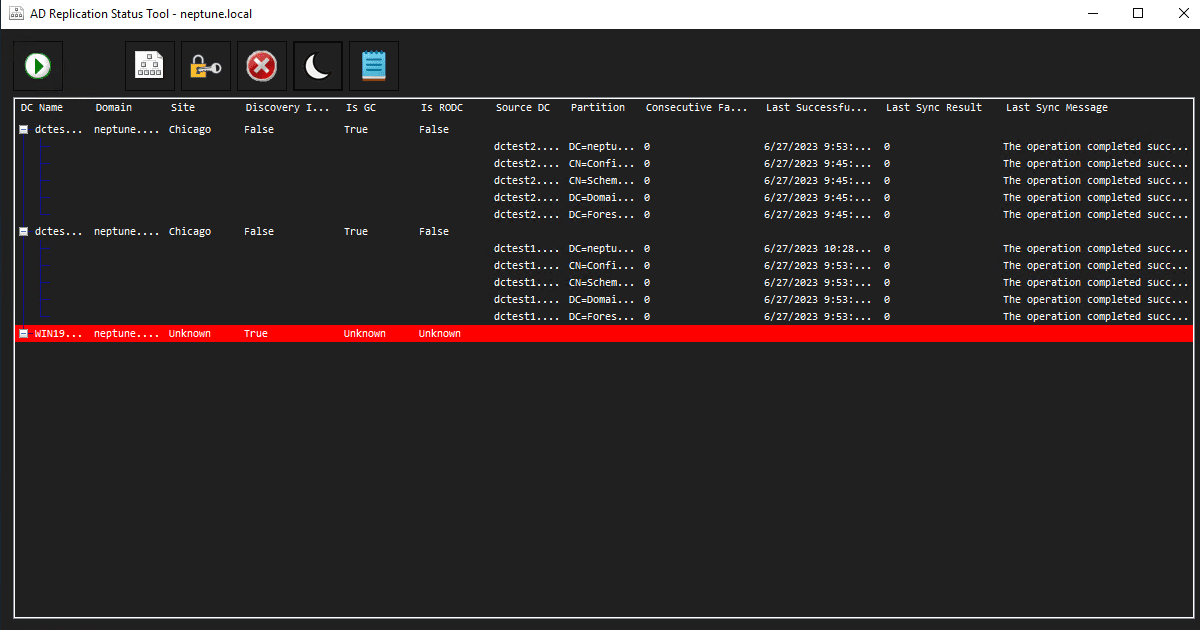This screenshot has height=630, width=1200.
Task: Toggle dark mode with the moon icon
Action: 318,66
